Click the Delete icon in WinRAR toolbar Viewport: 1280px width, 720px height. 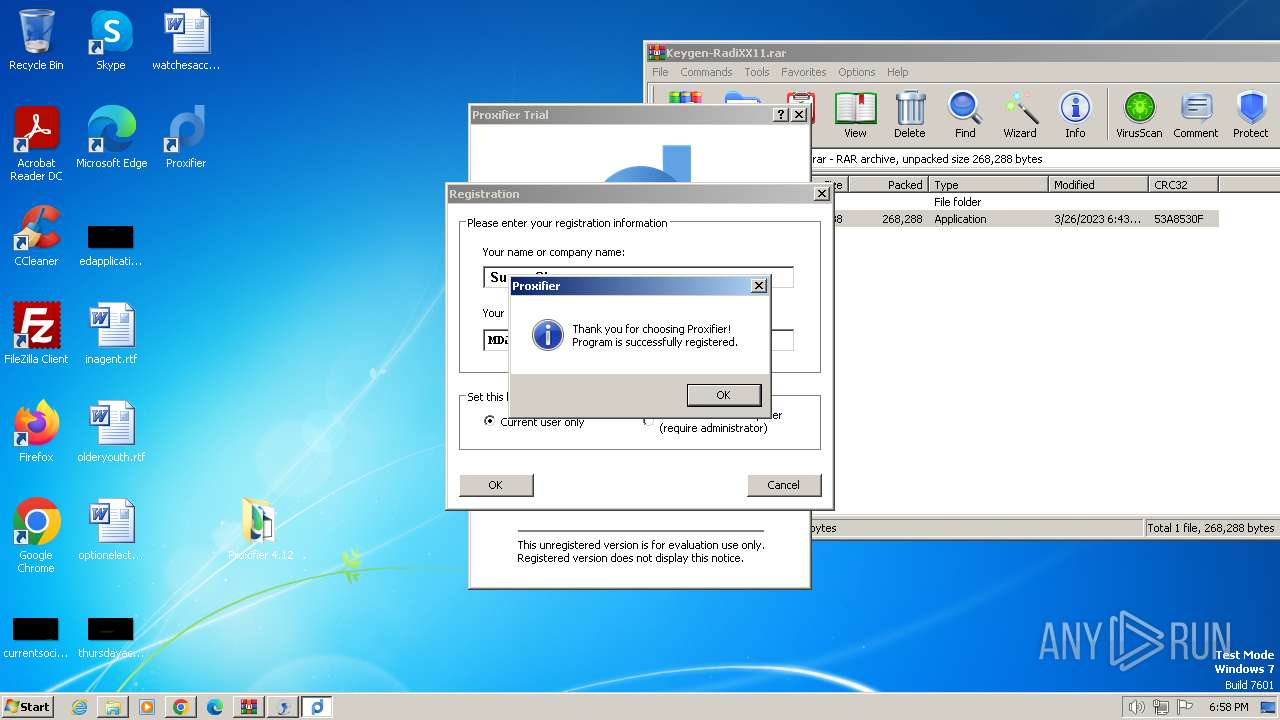click(x=909, y=115)
